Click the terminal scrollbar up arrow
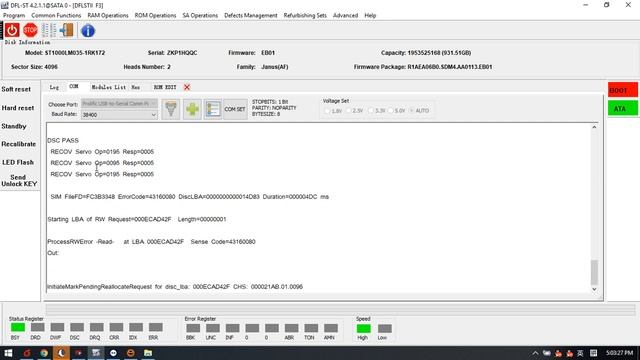Viewport: 640px width, 360px height. 594,127
